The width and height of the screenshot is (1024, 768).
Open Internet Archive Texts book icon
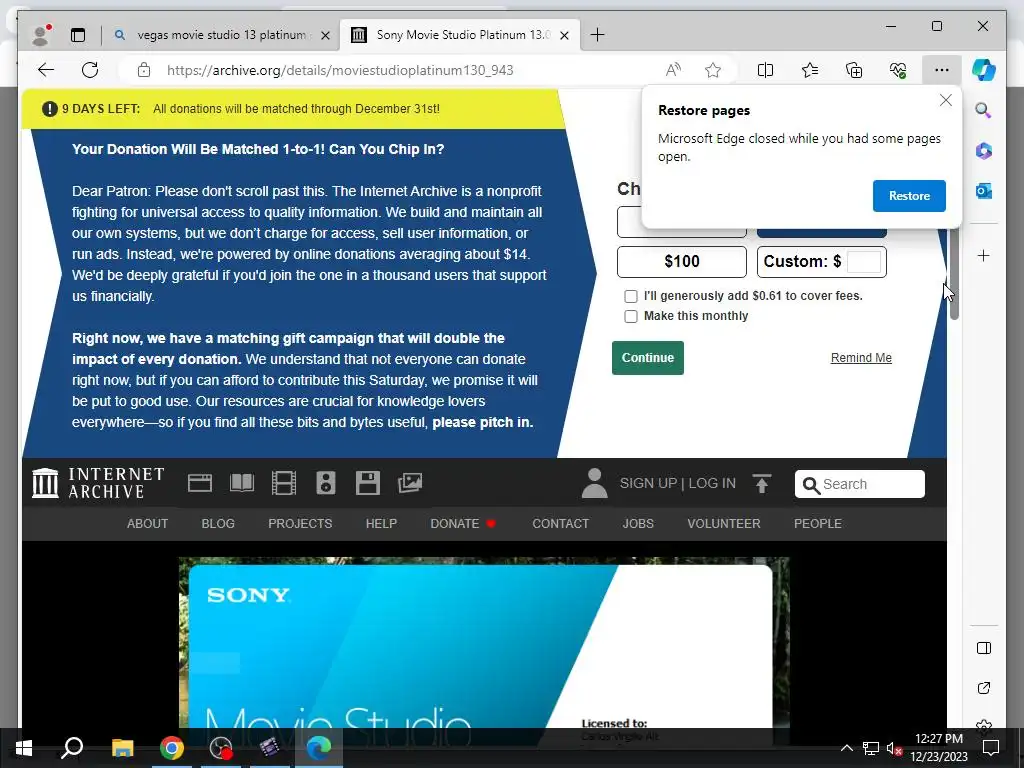[x=242, y=483]
